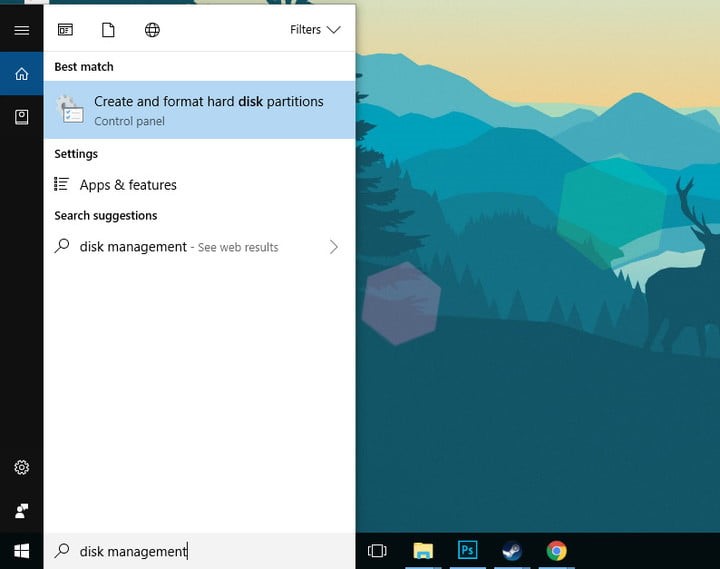Expand the hamburger menu in search sidebar
720x569 pixels.
22,30
